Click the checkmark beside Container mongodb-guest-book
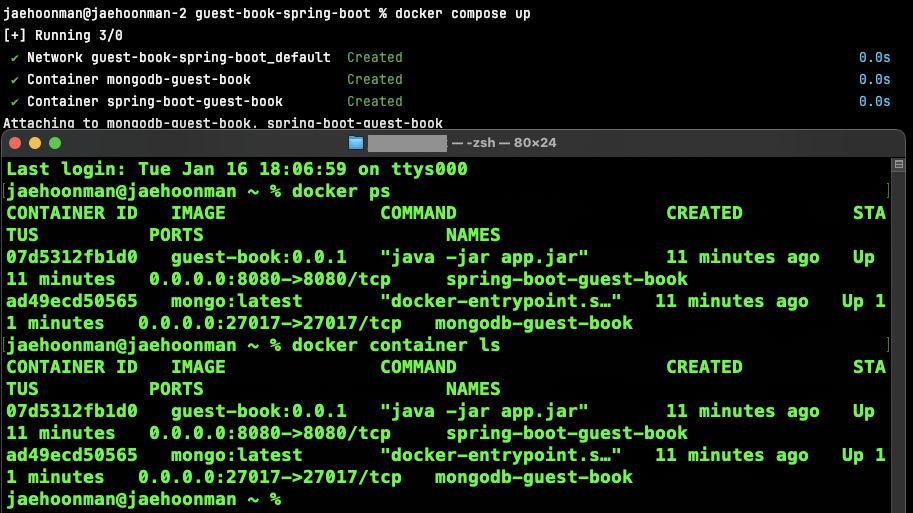Screen dimensions: 913x513 15,80
